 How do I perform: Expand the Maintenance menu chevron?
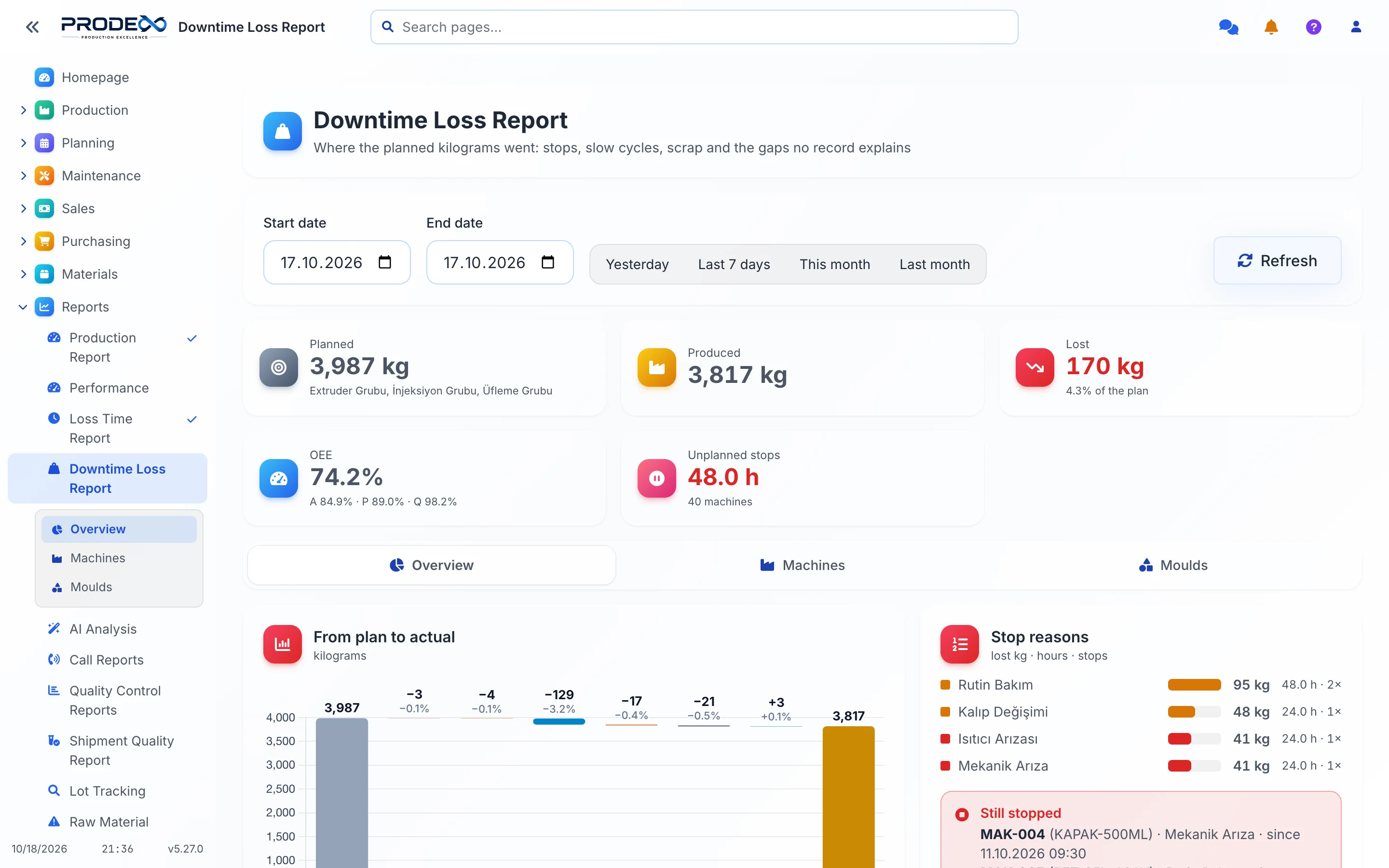(23, 176)
